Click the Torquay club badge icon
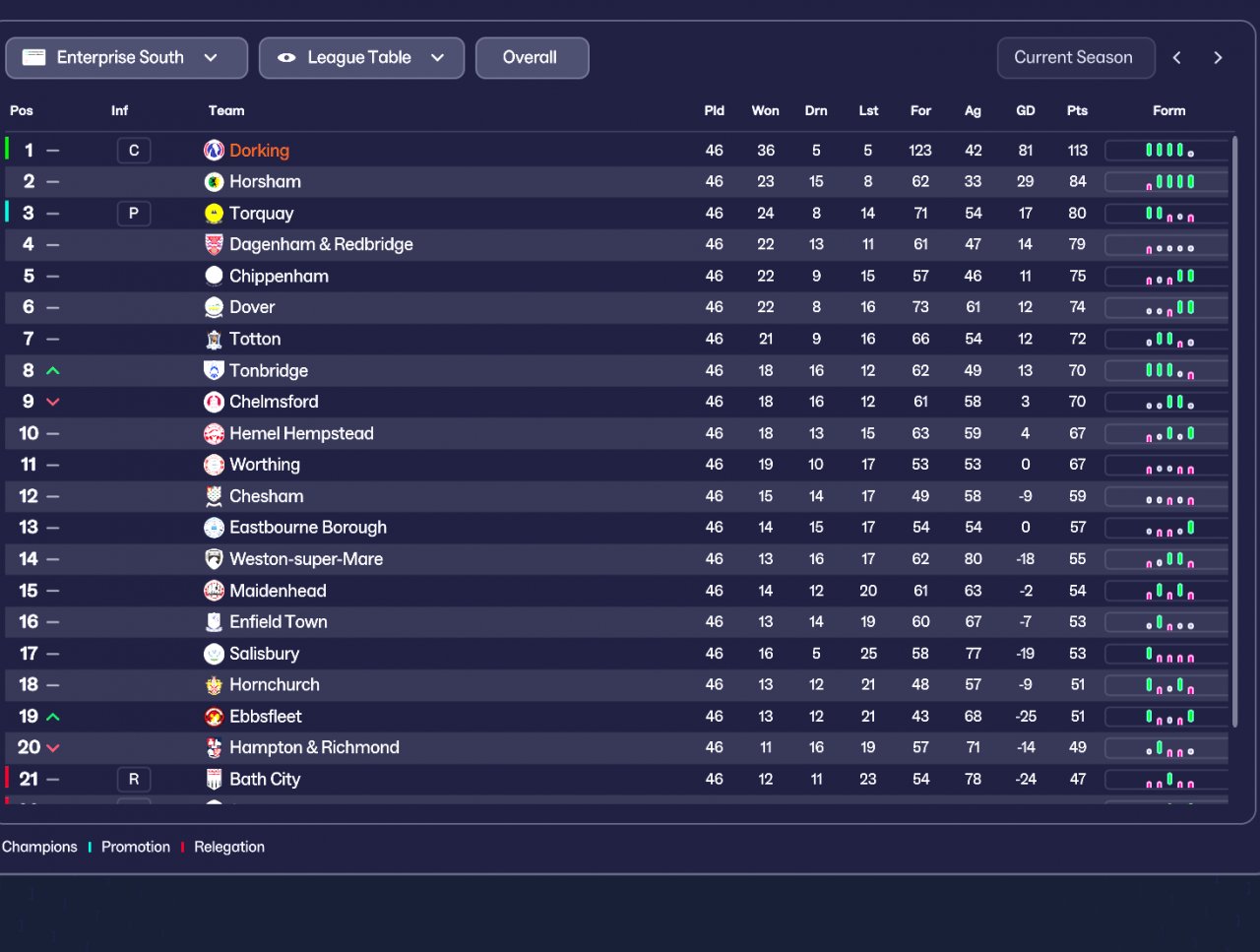The image size is (1260, 952). (214, 214)
